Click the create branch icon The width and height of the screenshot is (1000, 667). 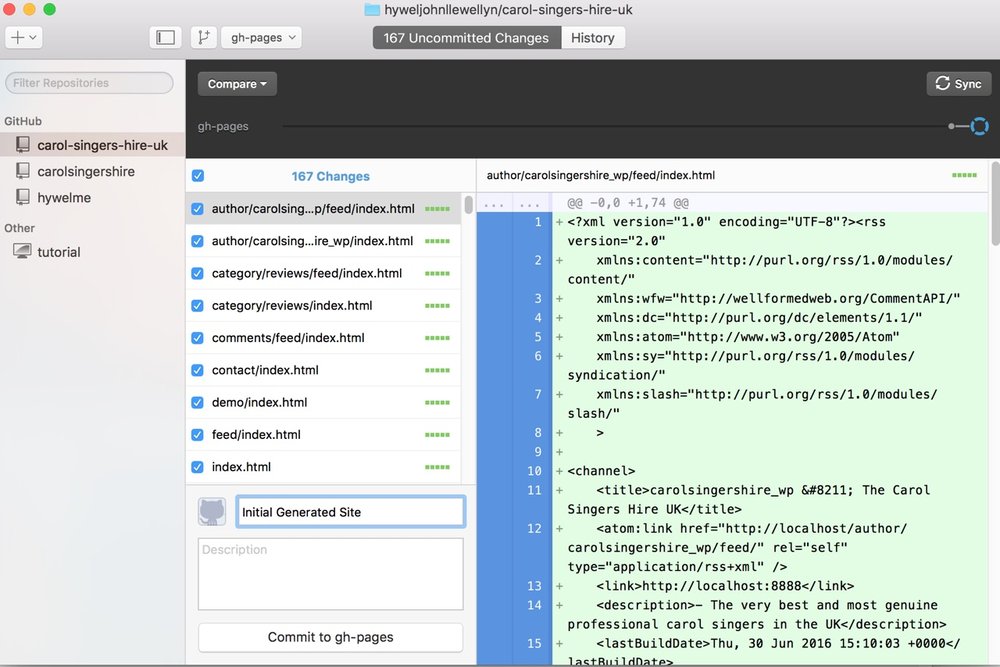point(203,38)
